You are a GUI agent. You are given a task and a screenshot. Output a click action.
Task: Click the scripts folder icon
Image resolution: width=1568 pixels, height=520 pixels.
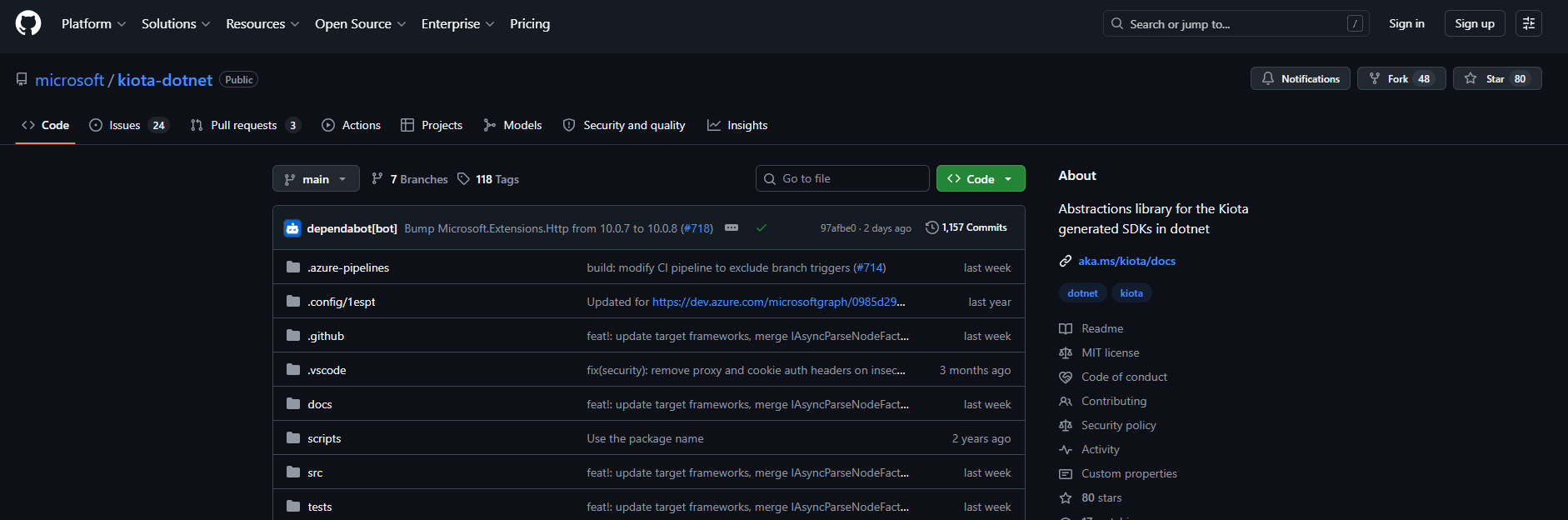click(293, 438)
